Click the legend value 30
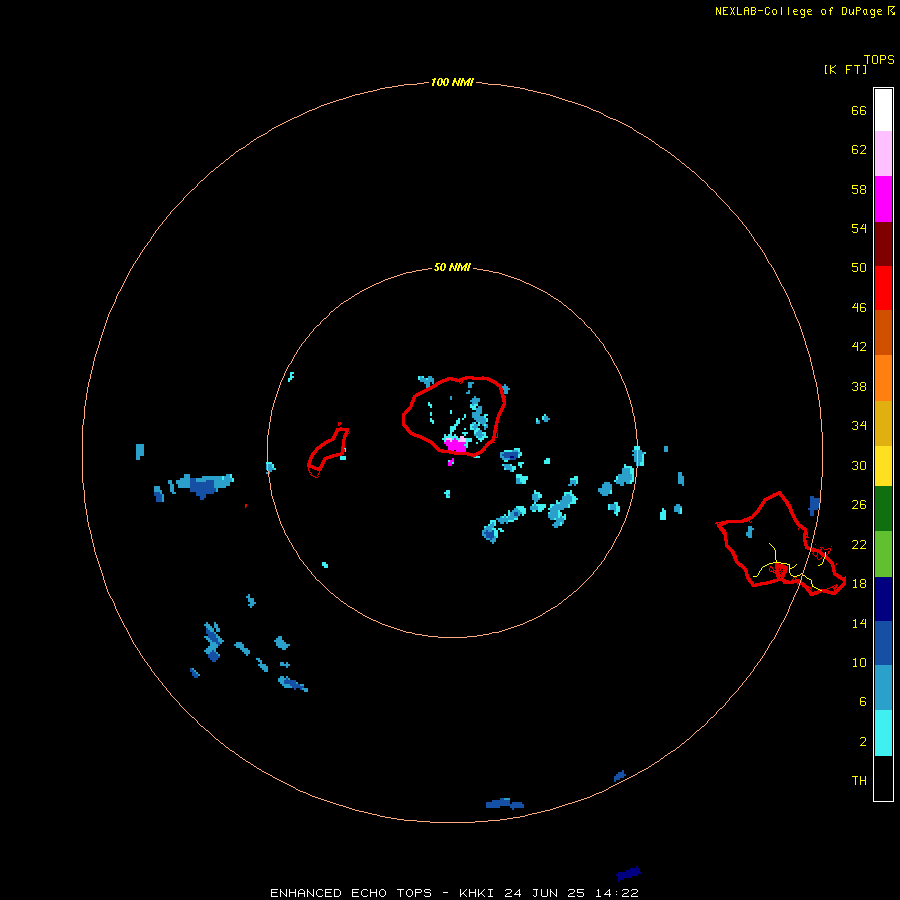Viewport: 900px width, 900px height. (859, 465)
